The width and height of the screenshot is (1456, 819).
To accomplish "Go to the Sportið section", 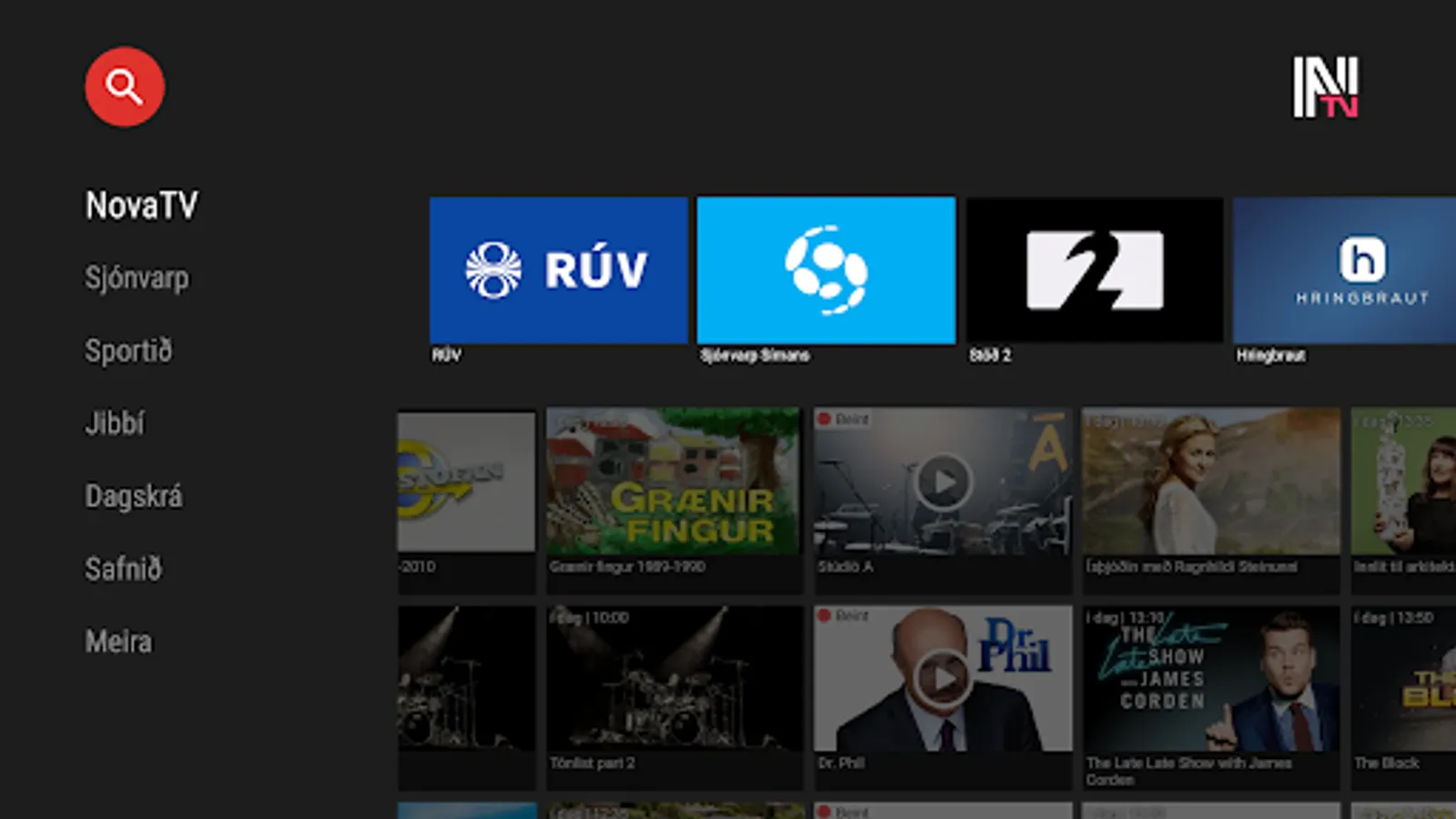I will pyautogui.click(x=128, y=350).
